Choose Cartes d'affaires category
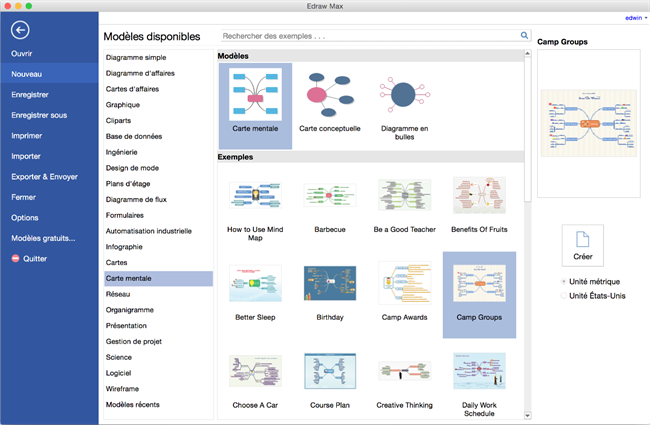This screenshot has width=650, height=425. point(132,89)
